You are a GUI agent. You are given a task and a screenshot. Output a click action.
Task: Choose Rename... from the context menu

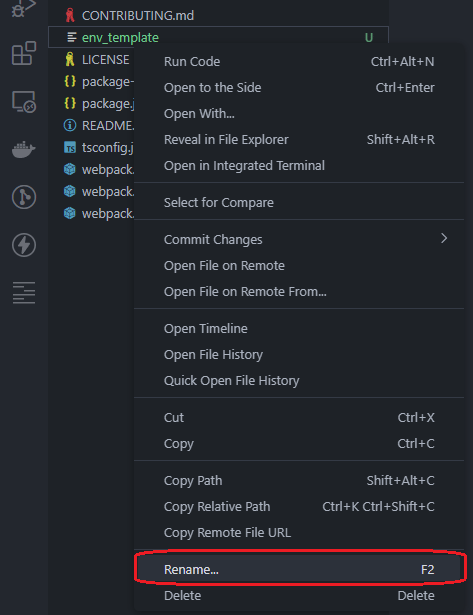[x=299, y=569]
